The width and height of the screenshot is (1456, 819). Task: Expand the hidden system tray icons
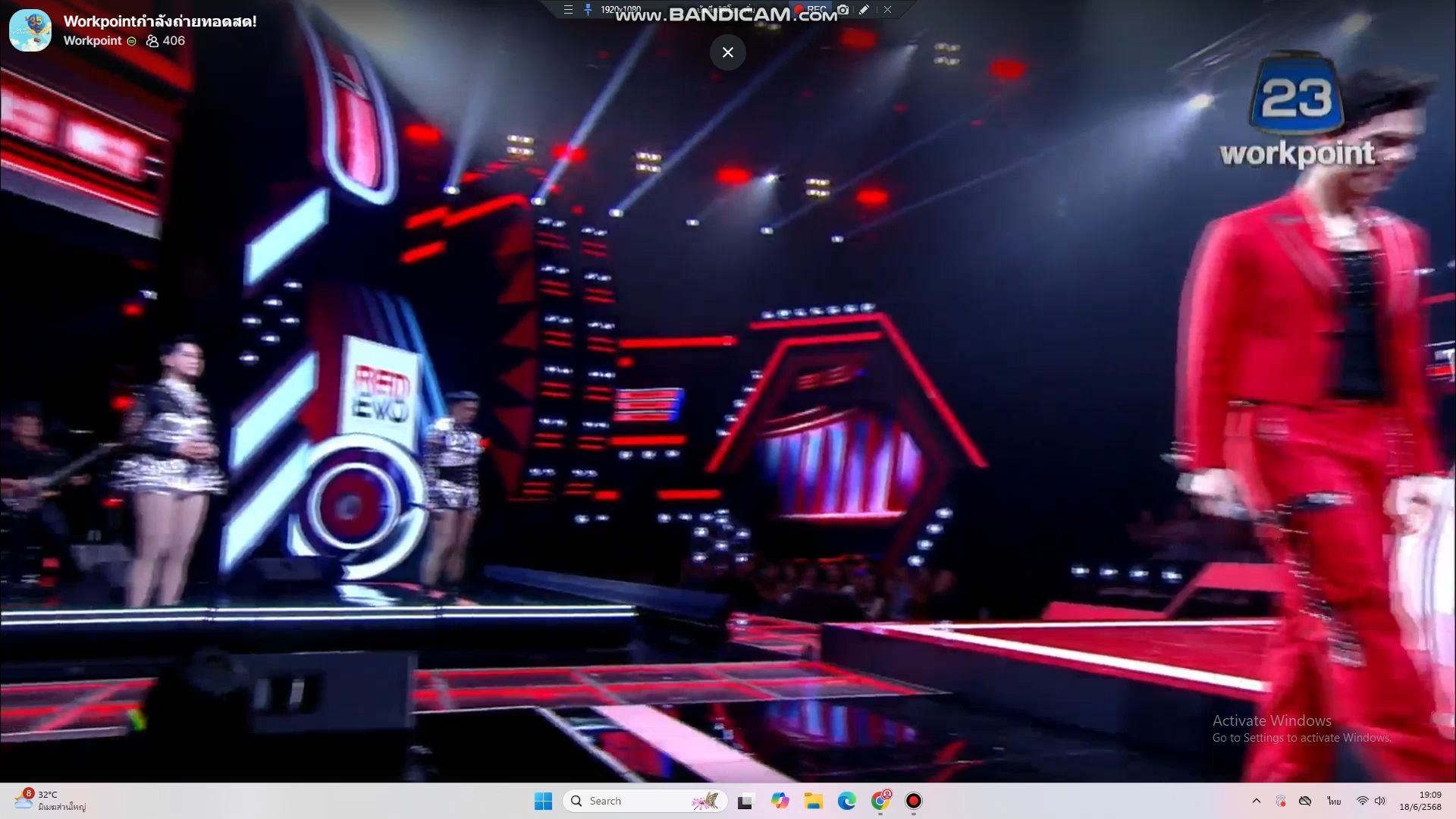[1256, 801]
